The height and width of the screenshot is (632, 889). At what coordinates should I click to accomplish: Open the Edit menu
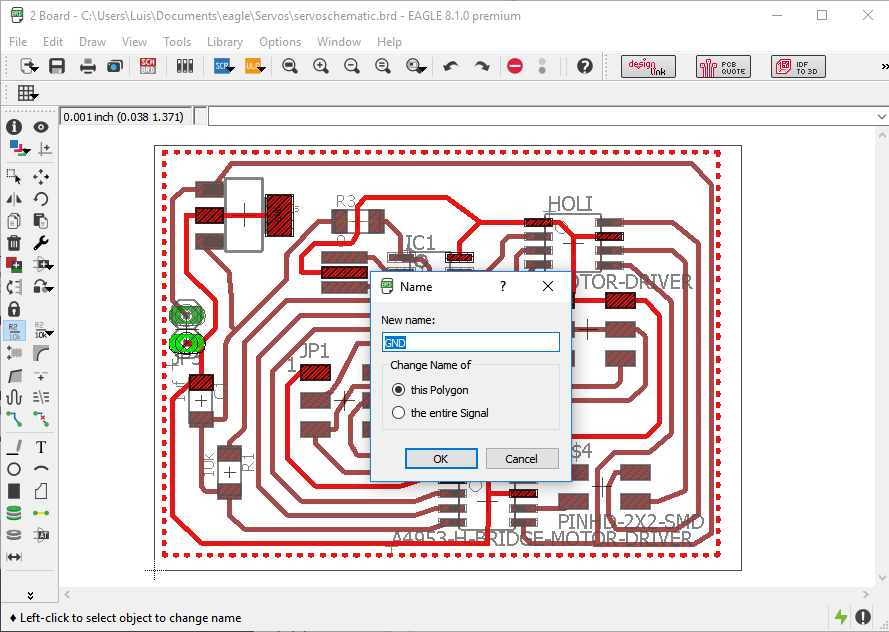[53, 42]
